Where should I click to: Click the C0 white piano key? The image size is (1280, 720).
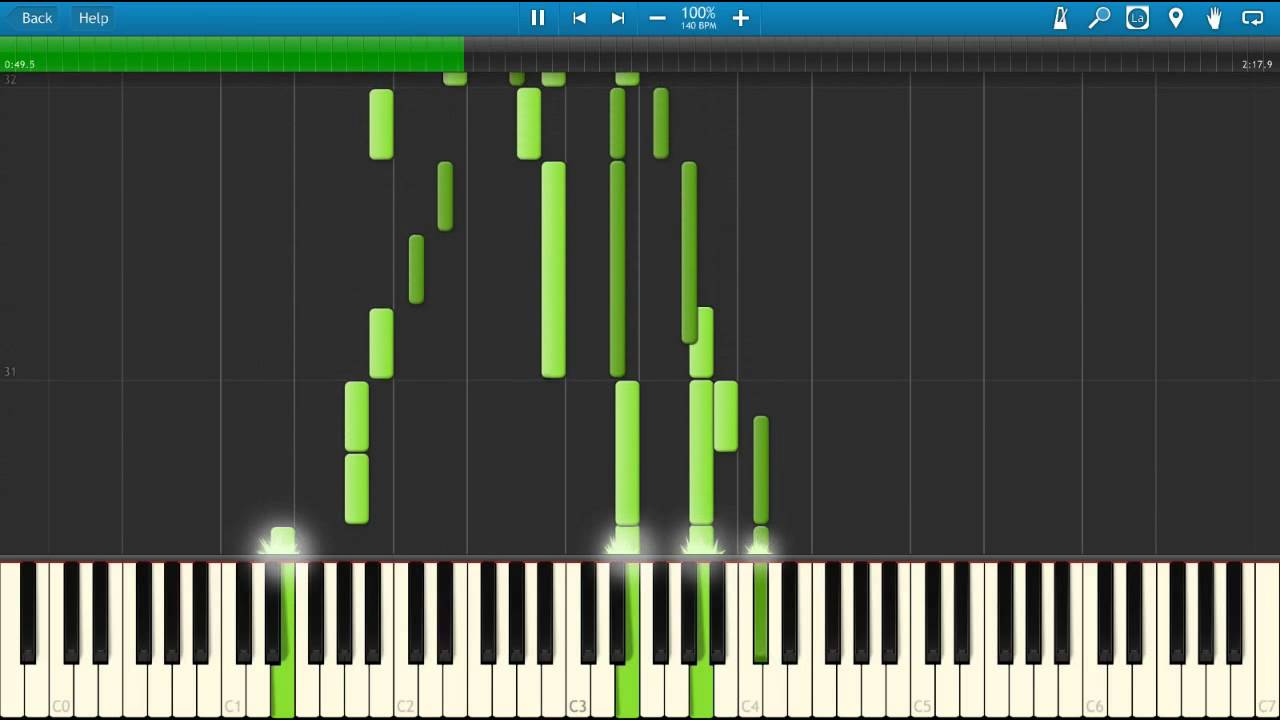pyautogui.click(x=61, y=690)
